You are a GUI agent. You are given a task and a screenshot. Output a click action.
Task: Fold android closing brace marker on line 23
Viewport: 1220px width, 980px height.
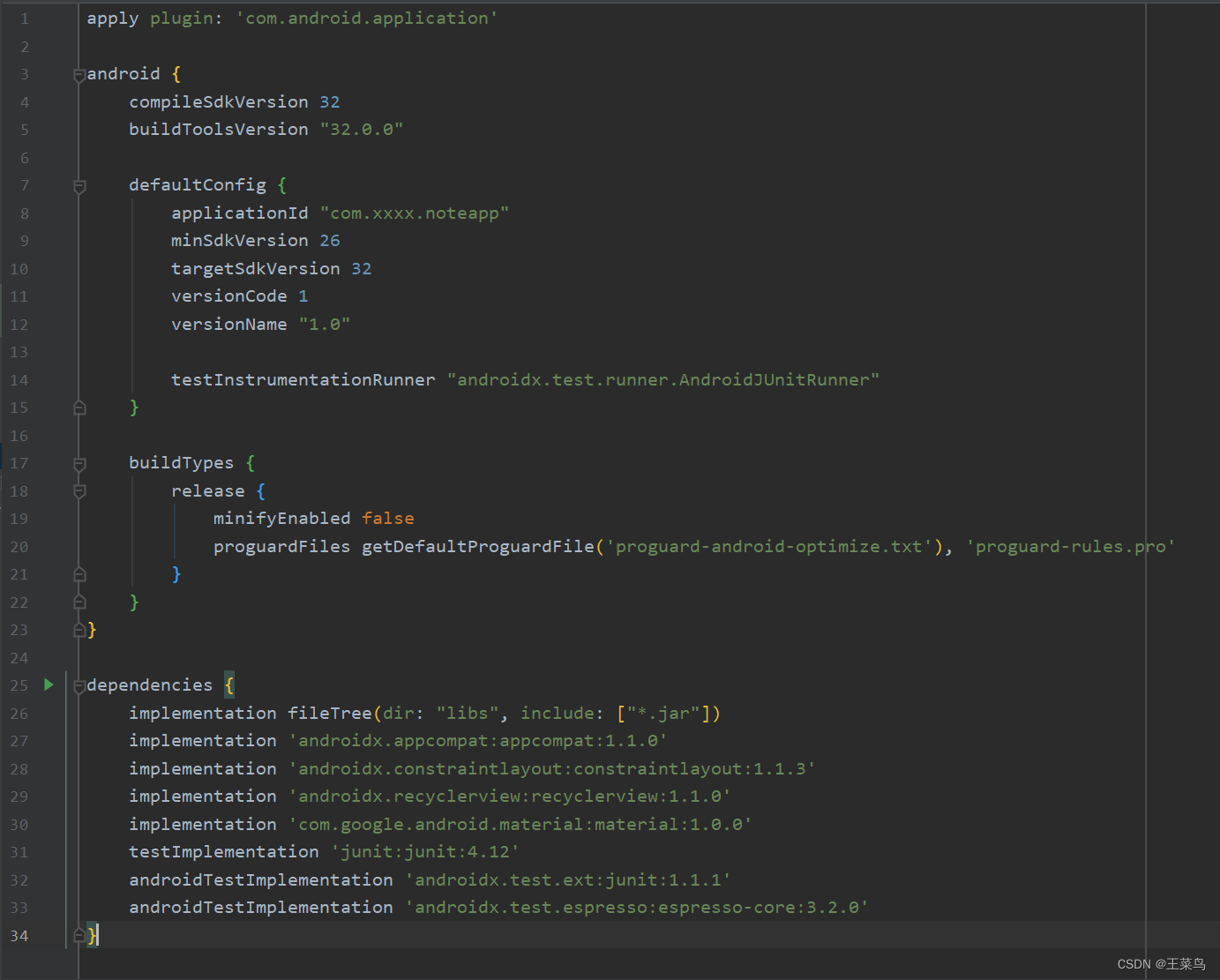79,630
